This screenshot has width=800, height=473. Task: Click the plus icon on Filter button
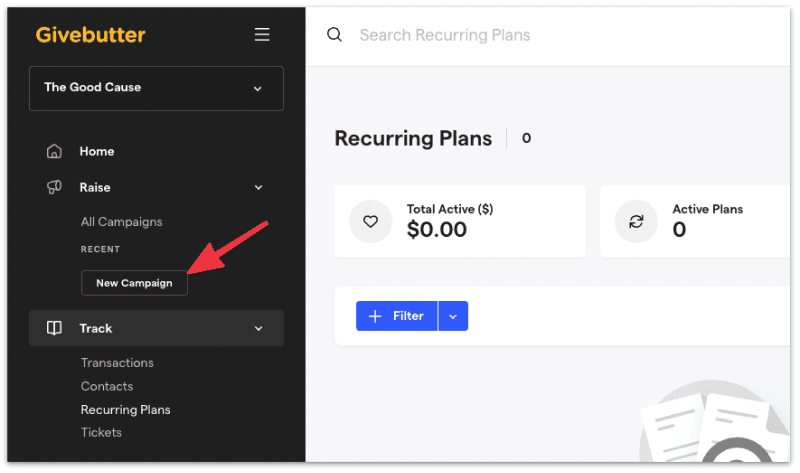[375, 316]
